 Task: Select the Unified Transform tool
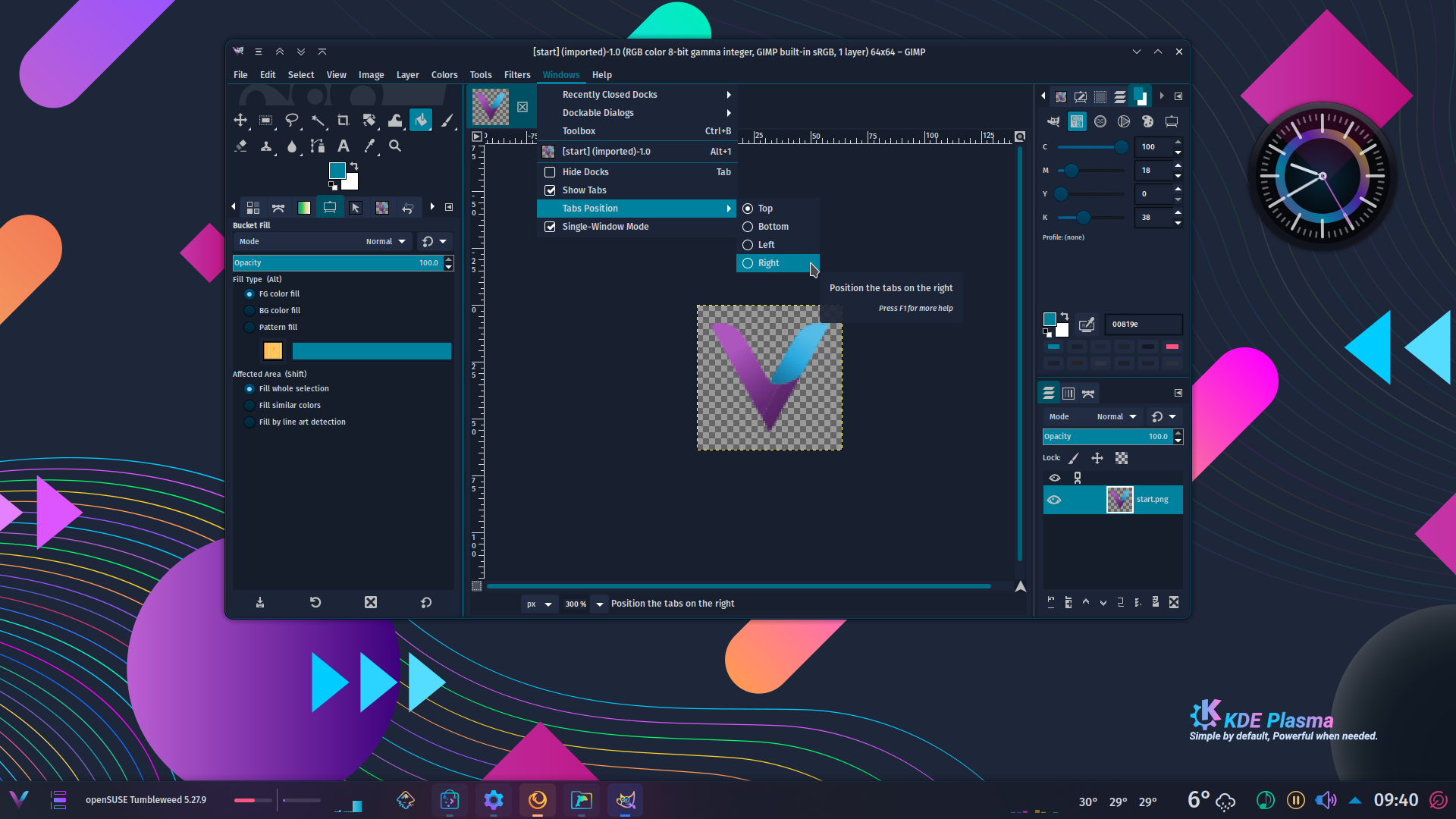pyautogui.click(x=369, y=120)
